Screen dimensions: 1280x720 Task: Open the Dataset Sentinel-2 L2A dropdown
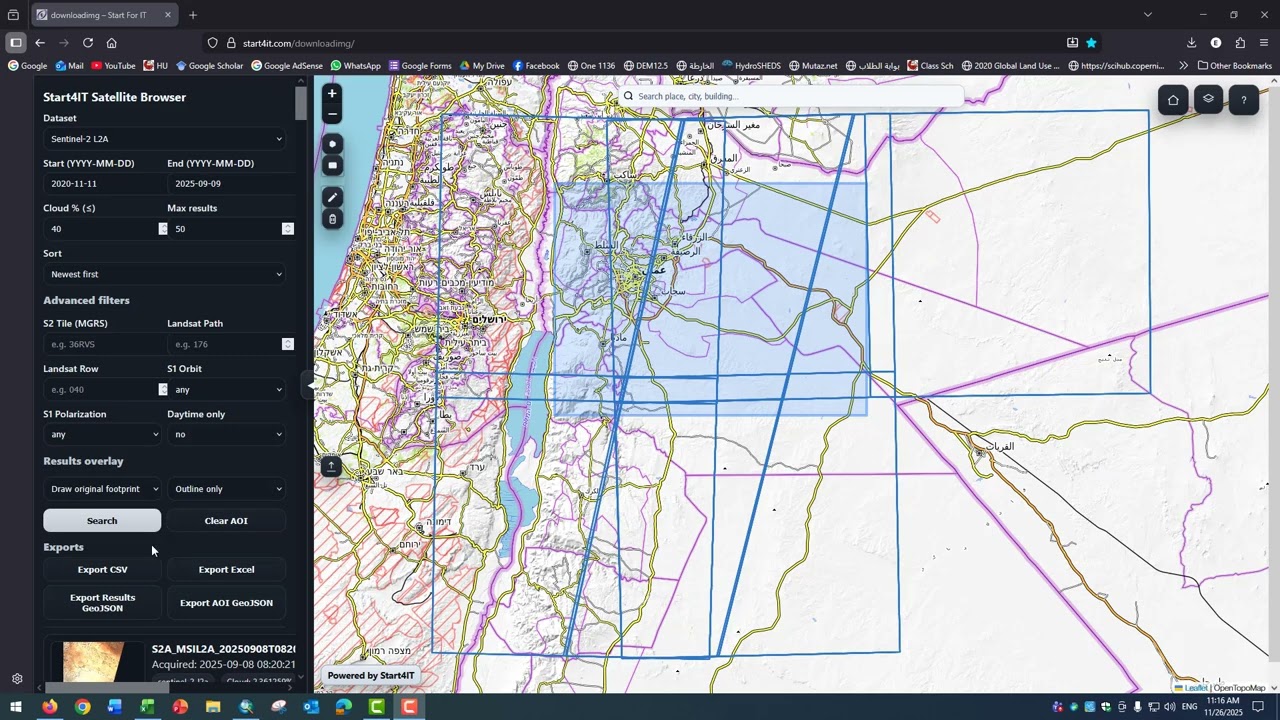[x=165, y=139]
